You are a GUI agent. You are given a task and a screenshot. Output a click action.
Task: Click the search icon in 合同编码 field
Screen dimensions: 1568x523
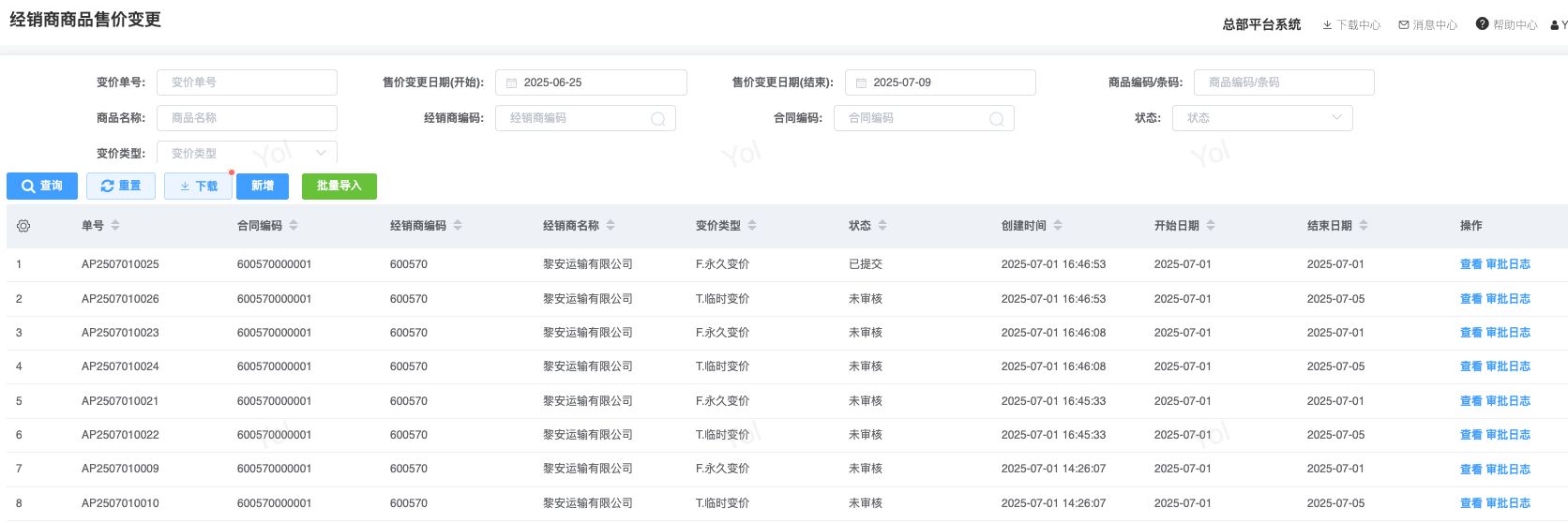(x=997, y=119)
